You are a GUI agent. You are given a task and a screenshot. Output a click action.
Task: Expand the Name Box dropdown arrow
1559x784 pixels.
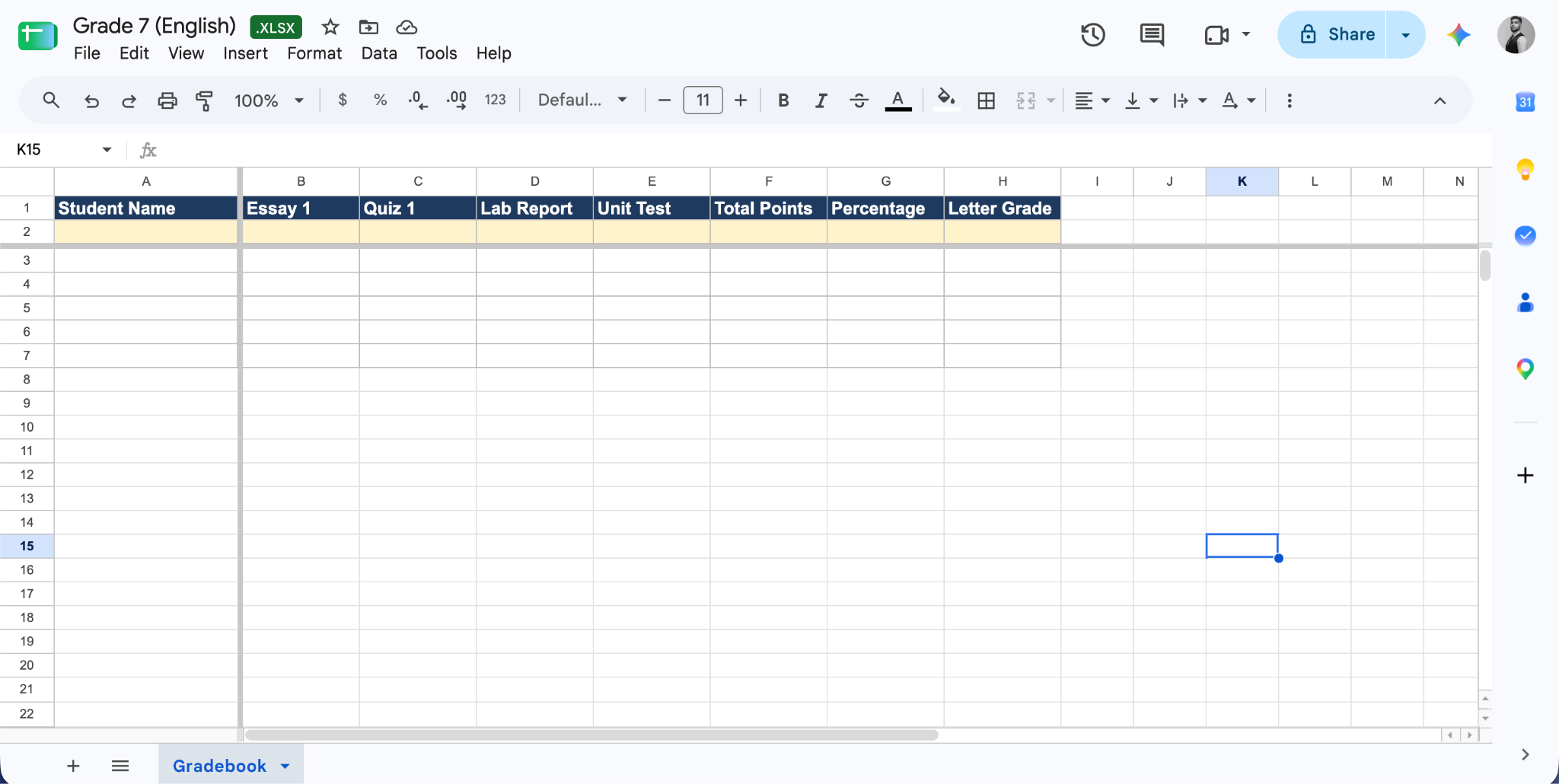click(107, 150)
